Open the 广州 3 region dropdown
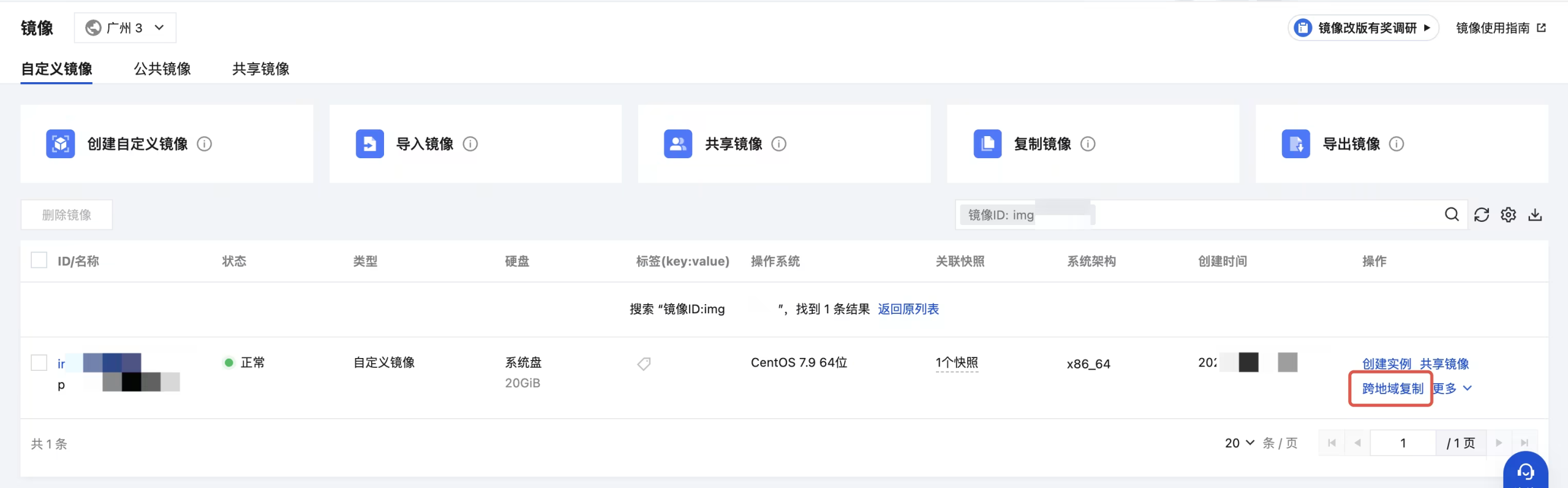Image resolution: width=1568 pixels, height=488 pixels. (x=125, y=28)
